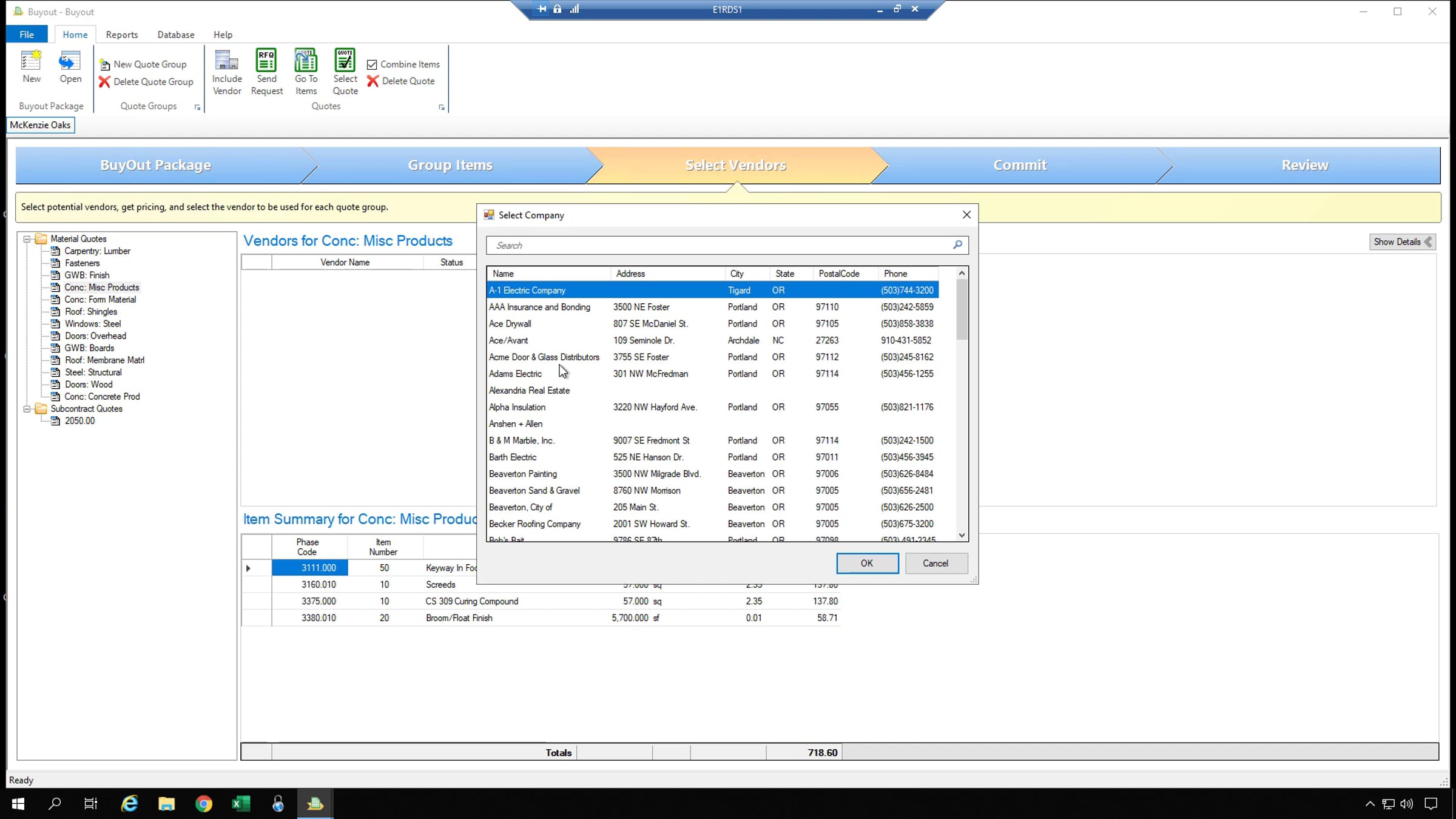The height and width of the screenshot is (819, 1456).
Task: Click the company Search field
Action: click(x=716, y=245)
